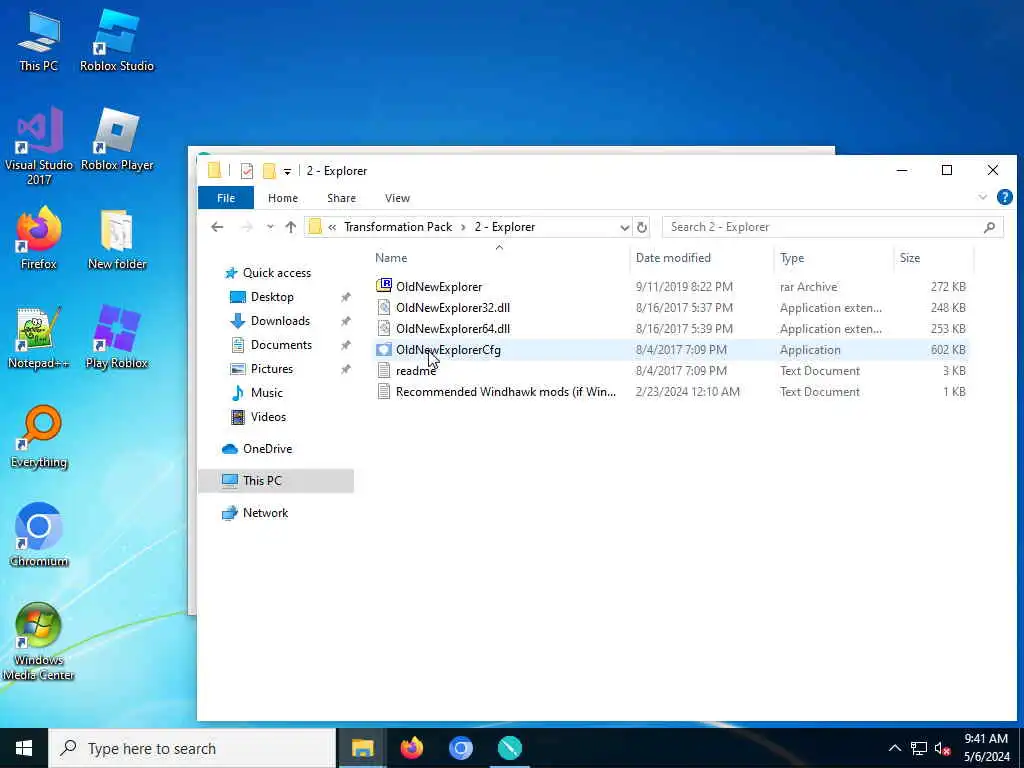Image resolution: width=1024 pixels, height=768 pixels.
Task: Open Transformation Pack breadcrumb arrow
Action: tap(463, 227)
